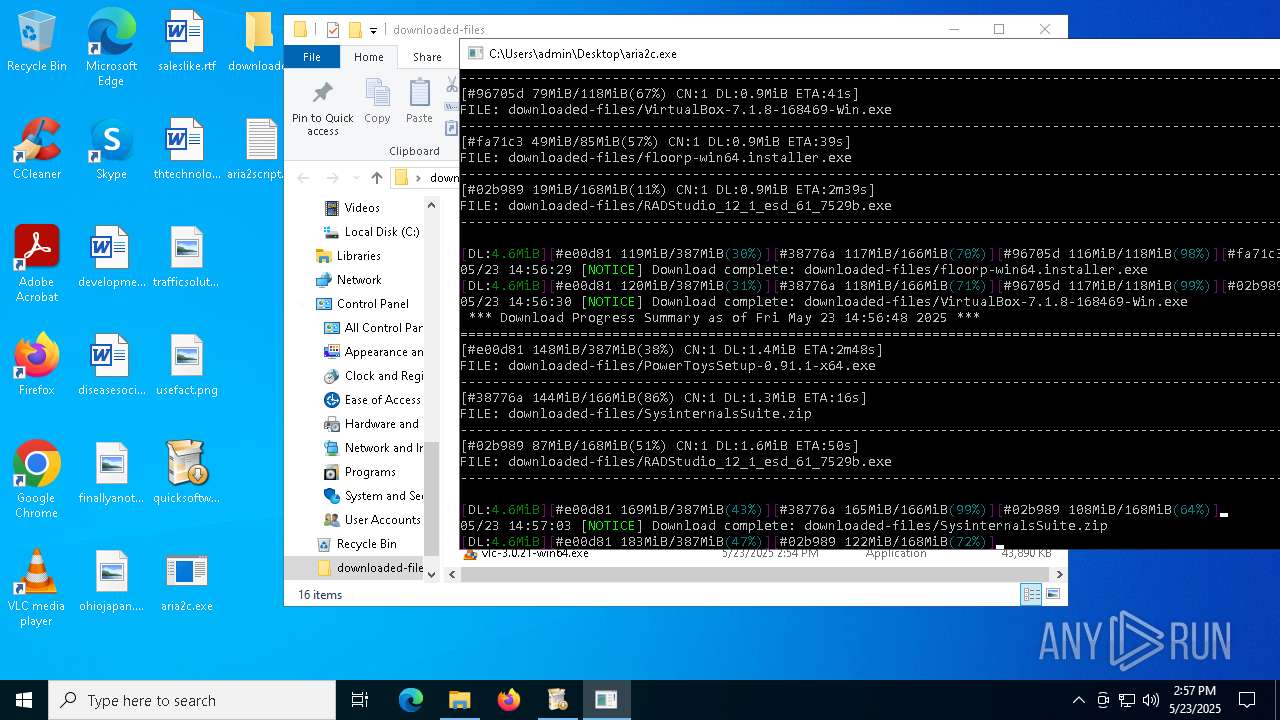Open the Skype desktop shortcut

[111, 150]
